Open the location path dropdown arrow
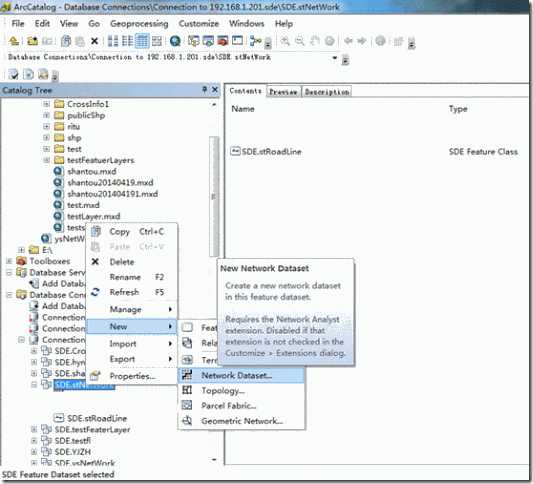533x484 pixels. [334, 57]
